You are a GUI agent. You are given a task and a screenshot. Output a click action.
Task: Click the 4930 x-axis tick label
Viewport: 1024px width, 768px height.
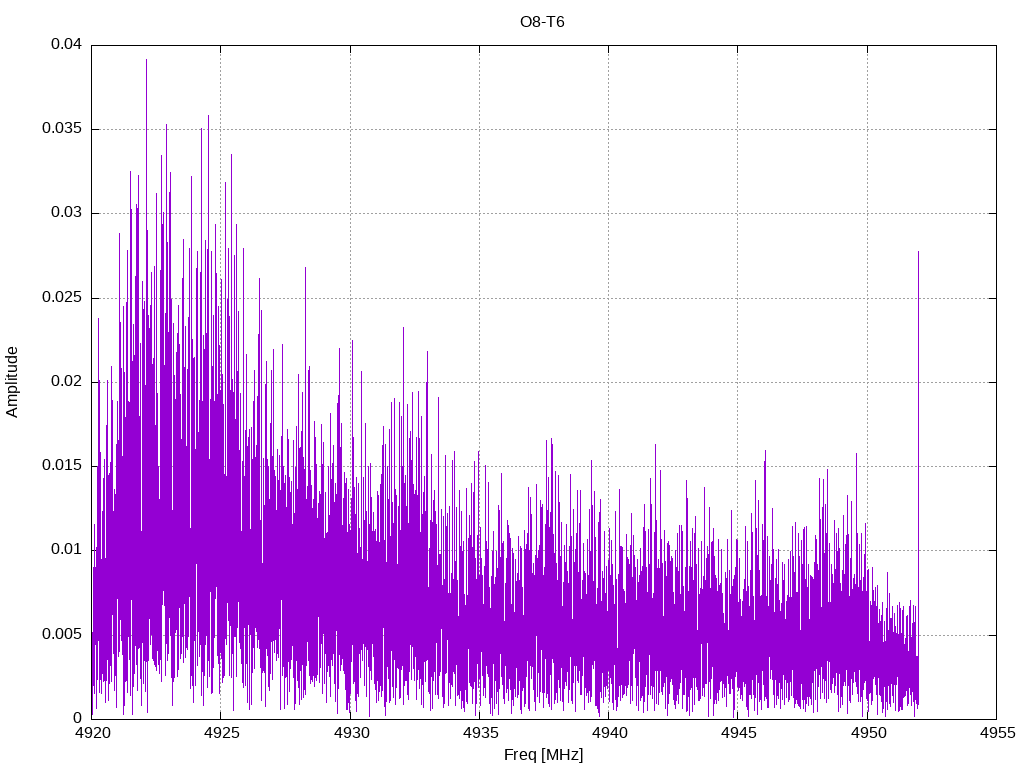point(350,733)
